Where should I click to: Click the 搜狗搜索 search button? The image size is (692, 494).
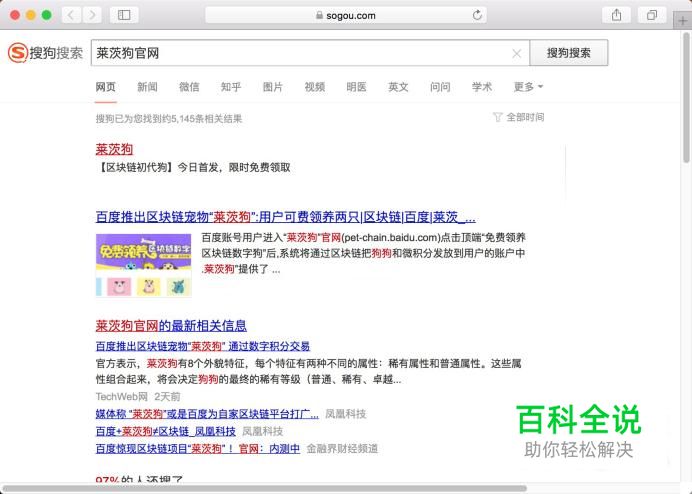click(x=568, y=53)
